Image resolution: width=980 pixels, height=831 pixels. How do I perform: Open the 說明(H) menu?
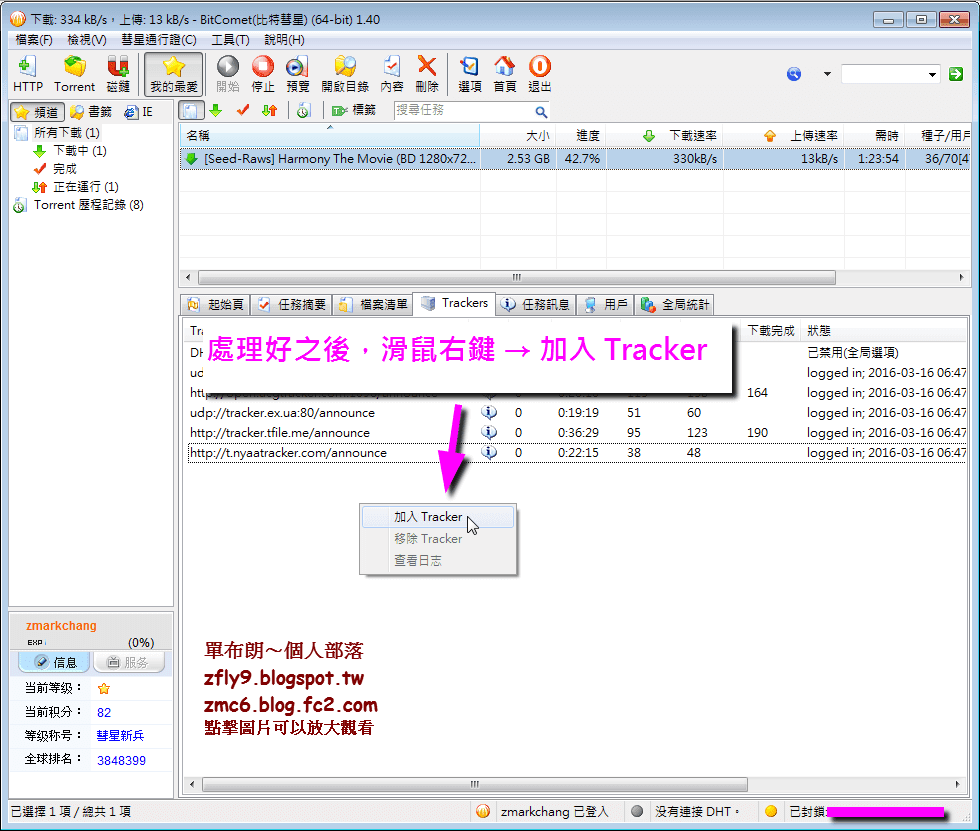284,40
